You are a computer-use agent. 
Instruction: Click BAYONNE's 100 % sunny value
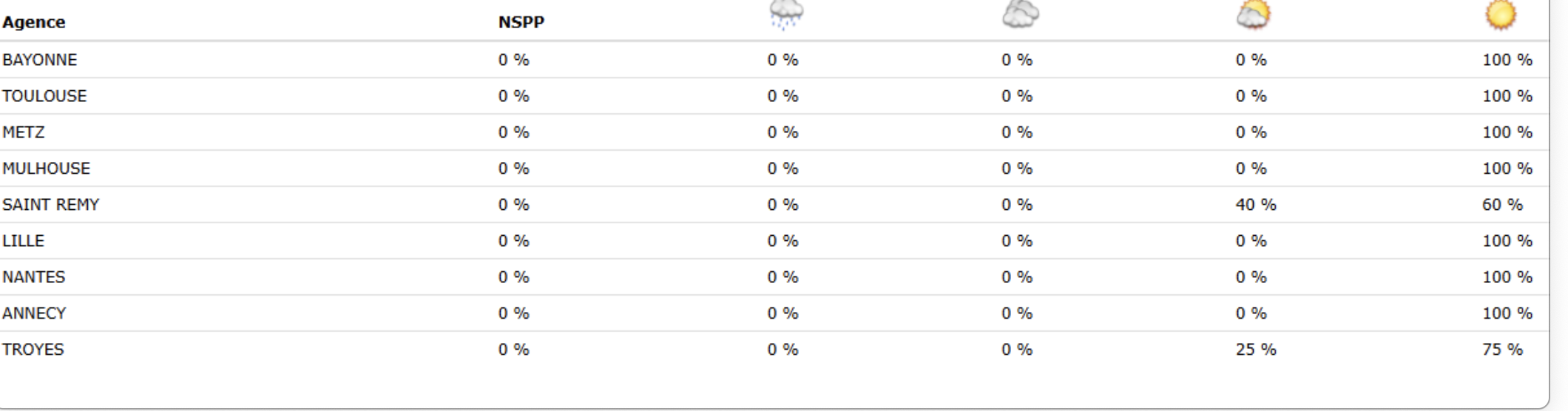pos(1507,60)
